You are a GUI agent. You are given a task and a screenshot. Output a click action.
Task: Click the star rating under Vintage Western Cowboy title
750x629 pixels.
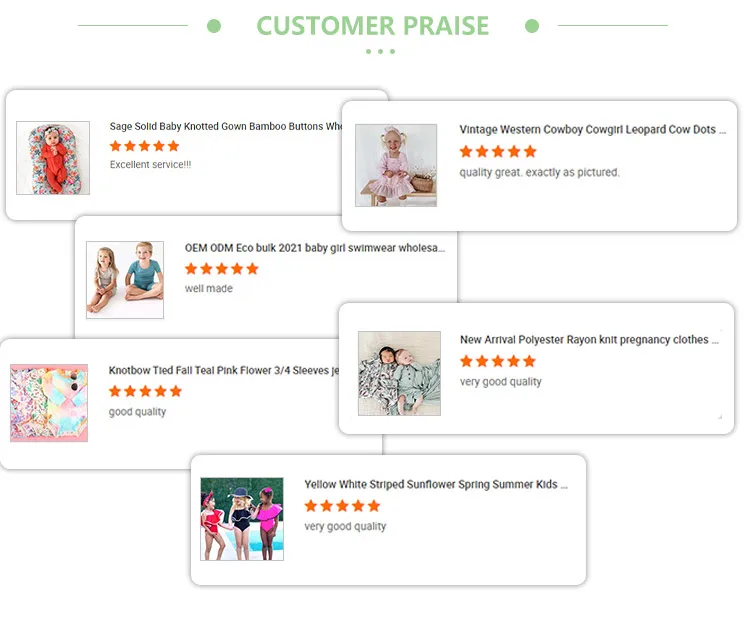[497, 152]
